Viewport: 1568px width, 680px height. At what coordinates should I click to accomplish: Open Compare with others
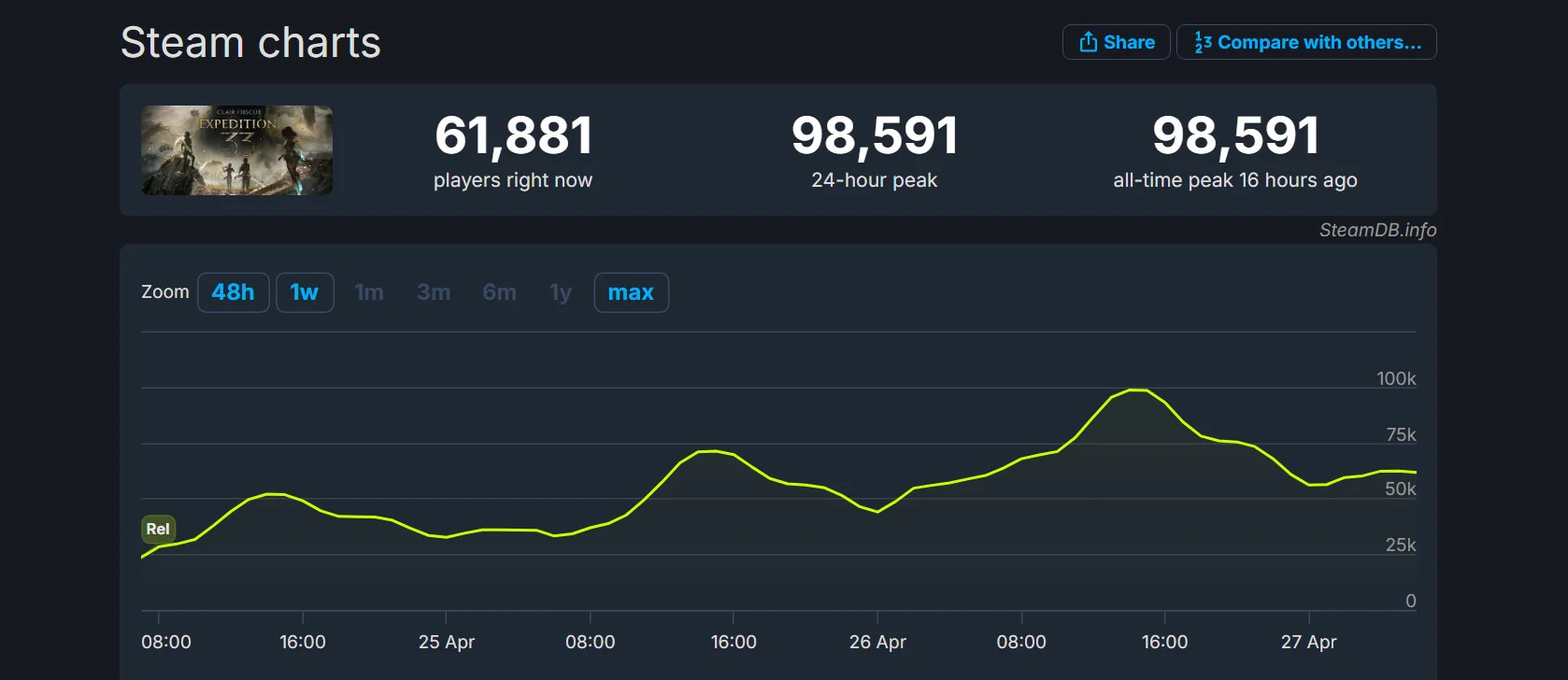click(x=1306, y=42)
